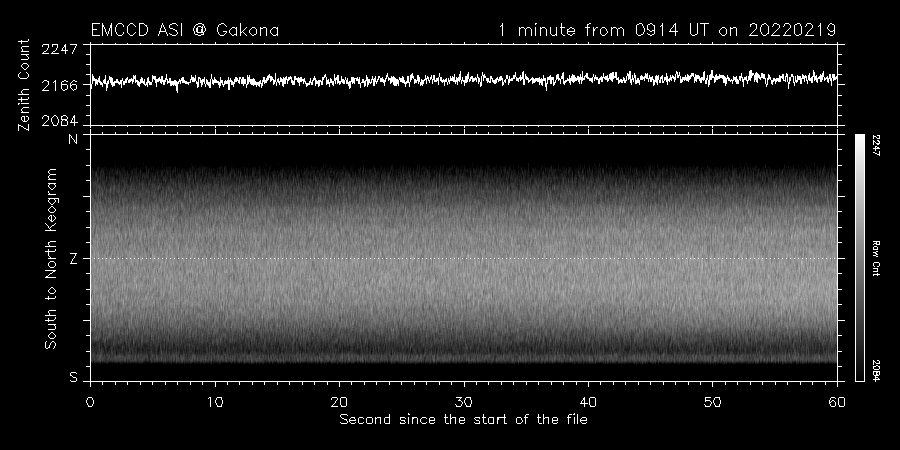Click the x-axis tick label 40

(588, 402)
